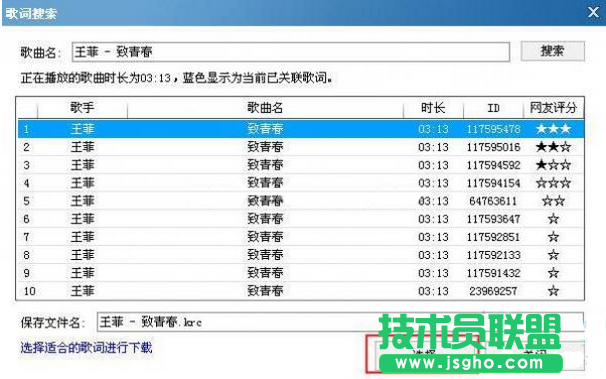Select lyric row with ID 117592133
606x379 pixels.
301,255
